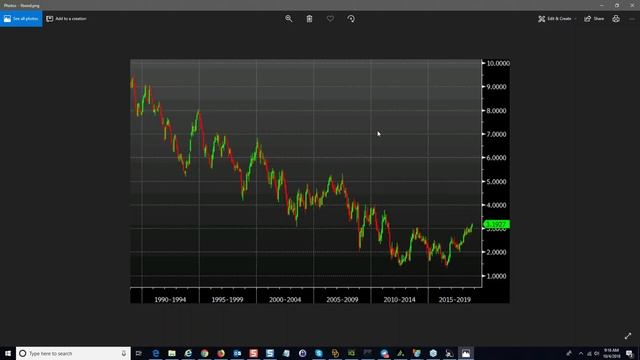This screenshot has width=640, height=360.
Task: Restore down the Photos window
Action: [x=617, y=5]
